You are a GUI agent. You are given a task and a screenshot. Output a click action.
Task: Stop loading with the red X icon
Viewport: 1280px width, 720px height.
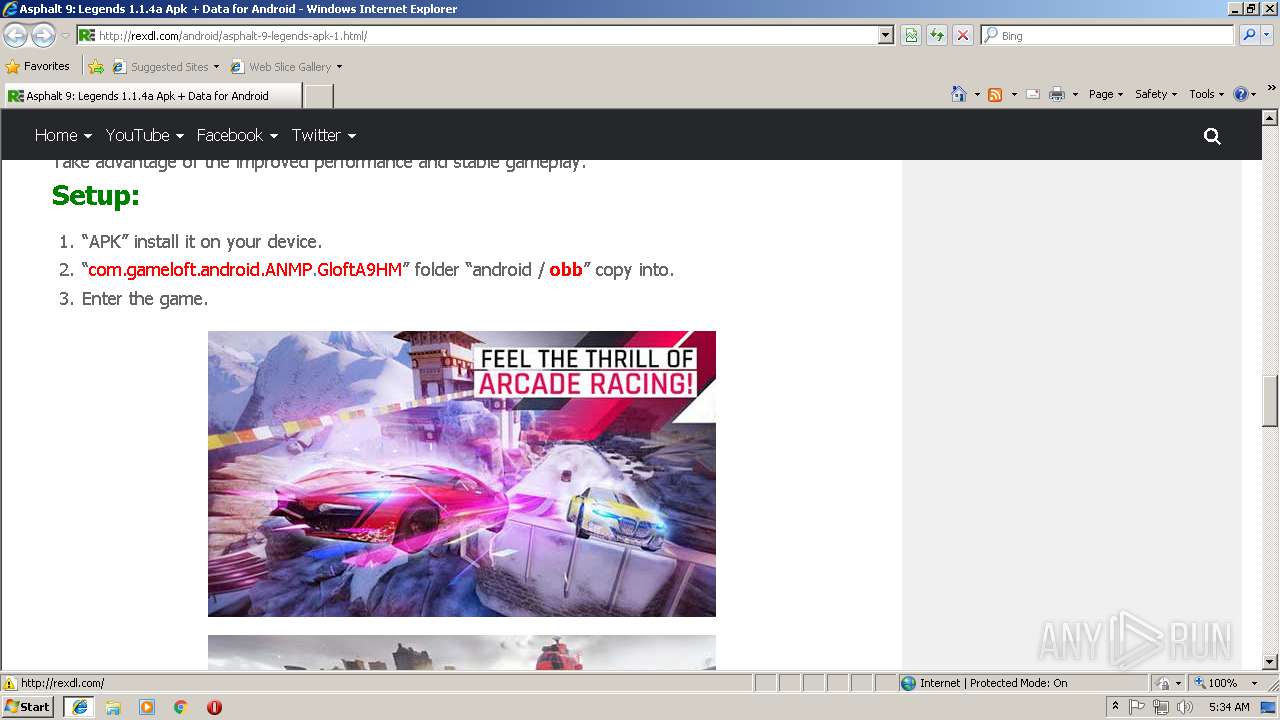[x=963, y=35]
